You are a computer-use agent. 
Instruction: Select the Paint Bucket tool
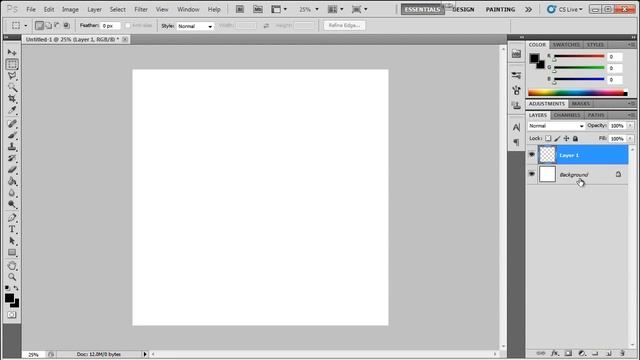point(12,181)
